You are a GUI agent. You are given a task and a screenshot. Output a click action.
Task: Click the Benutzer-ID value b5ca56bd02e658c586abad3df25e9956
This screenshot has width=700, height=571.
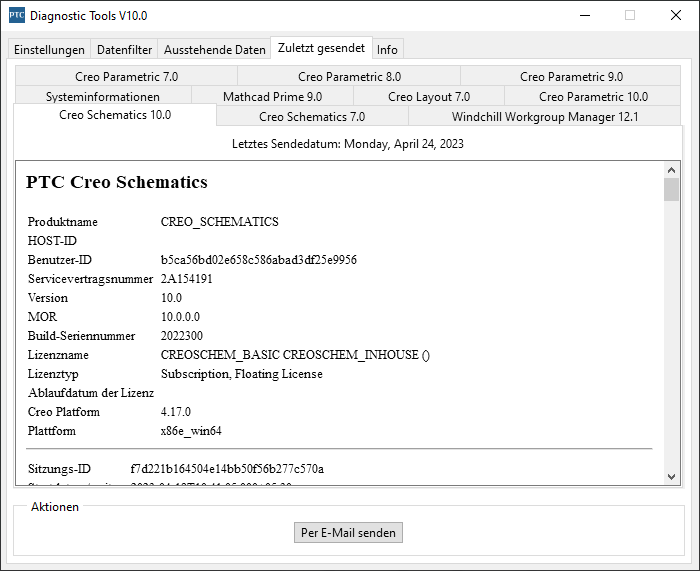(258, 260)
